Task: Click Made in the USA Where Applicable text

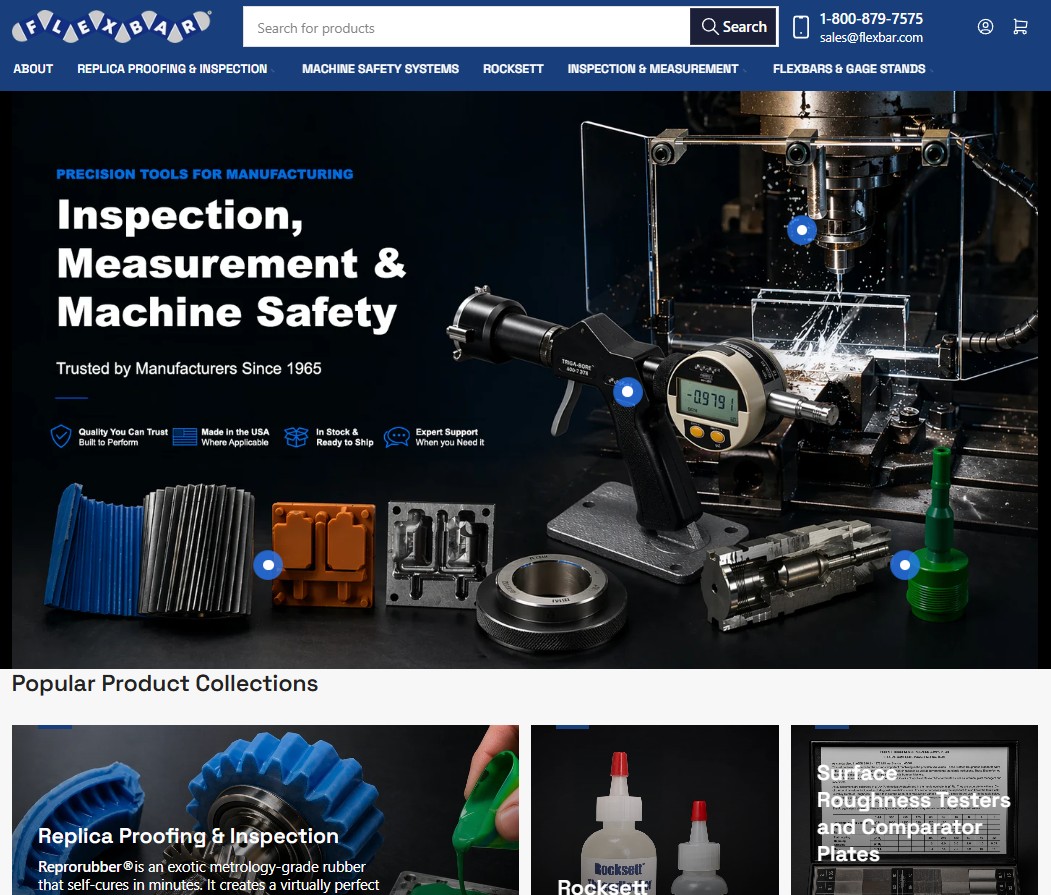Action: (x=235, y=437)
